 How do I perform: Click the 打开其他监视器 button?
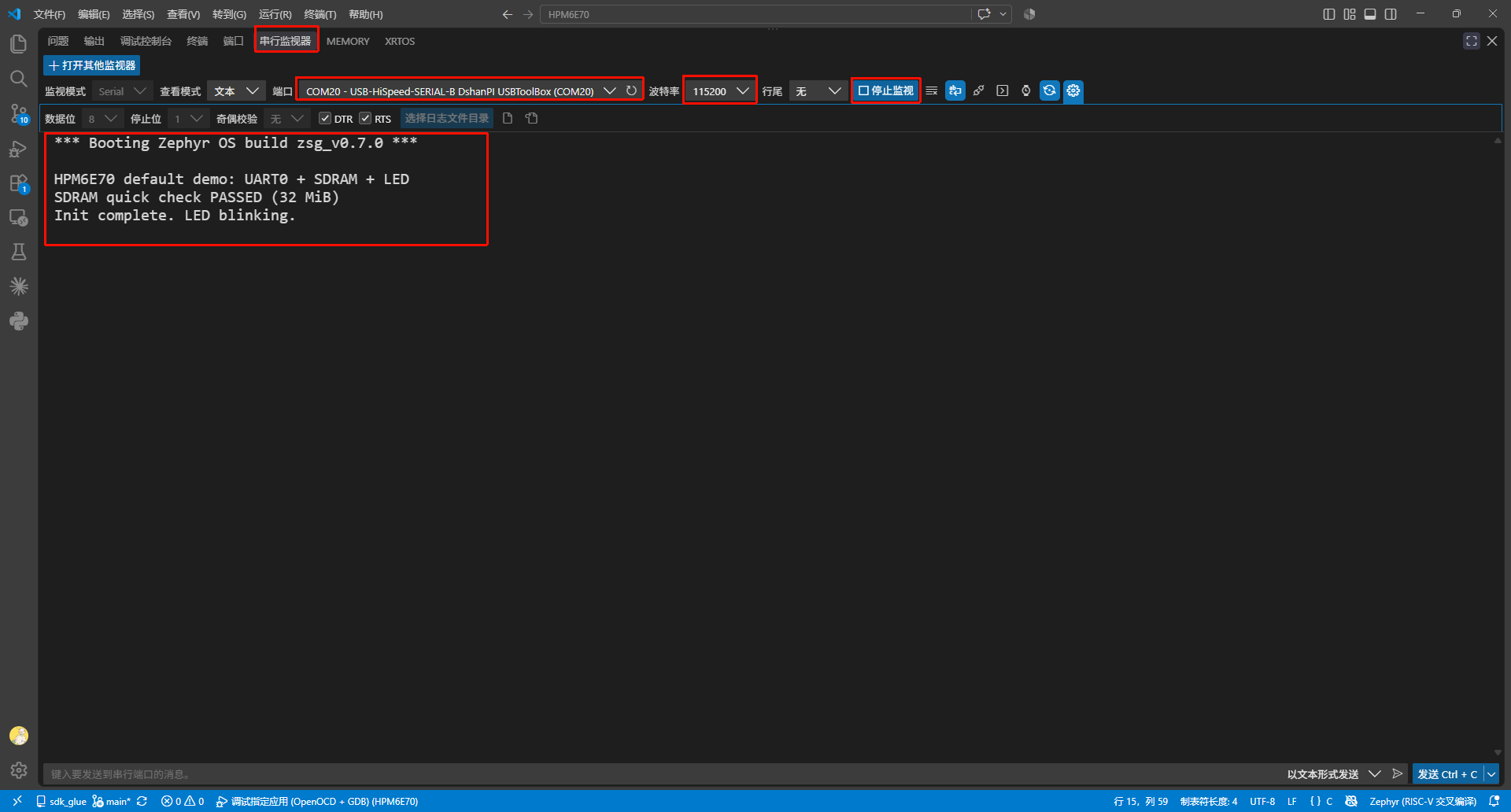pos(92,65)
